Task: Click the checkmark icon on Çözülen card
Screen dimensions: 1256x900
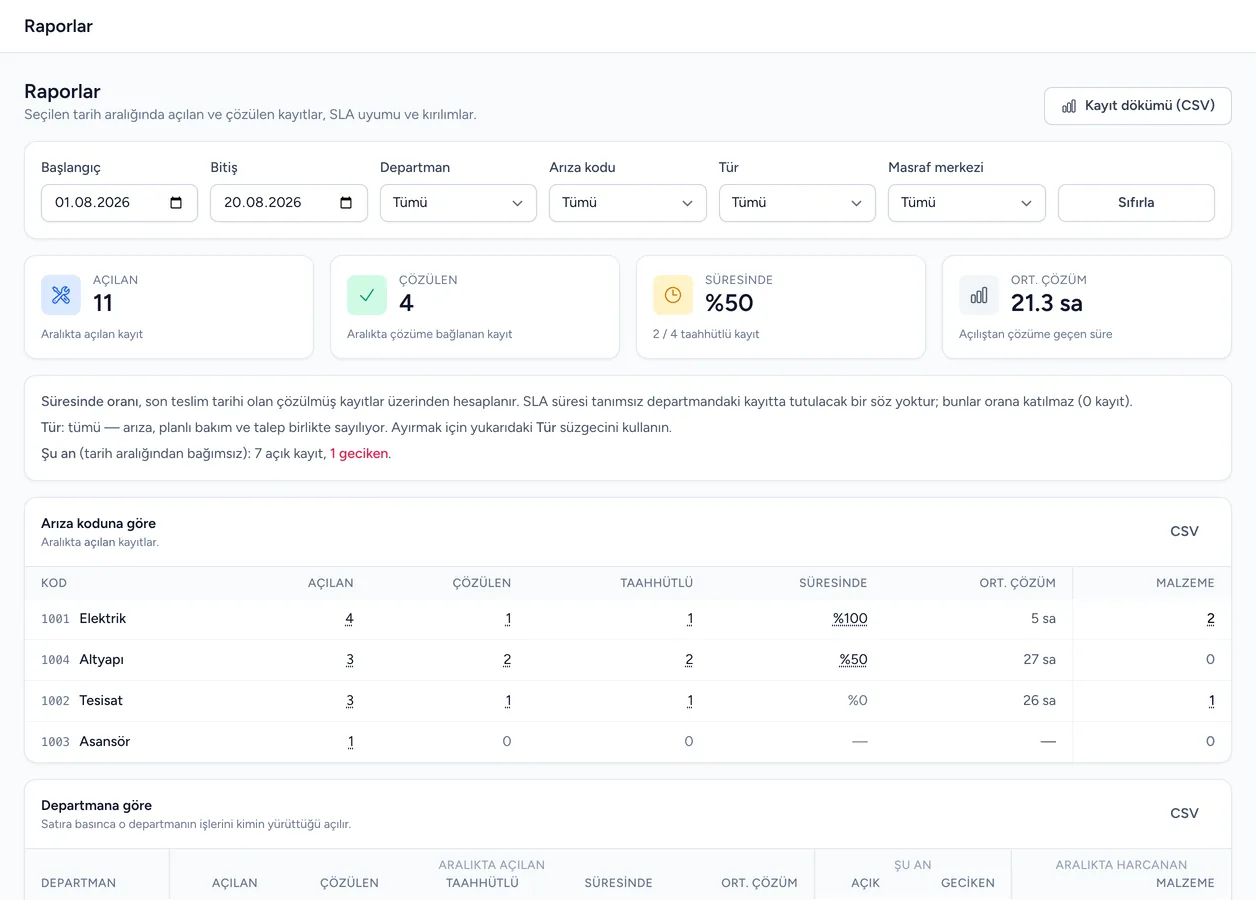Action: point(367,295)
